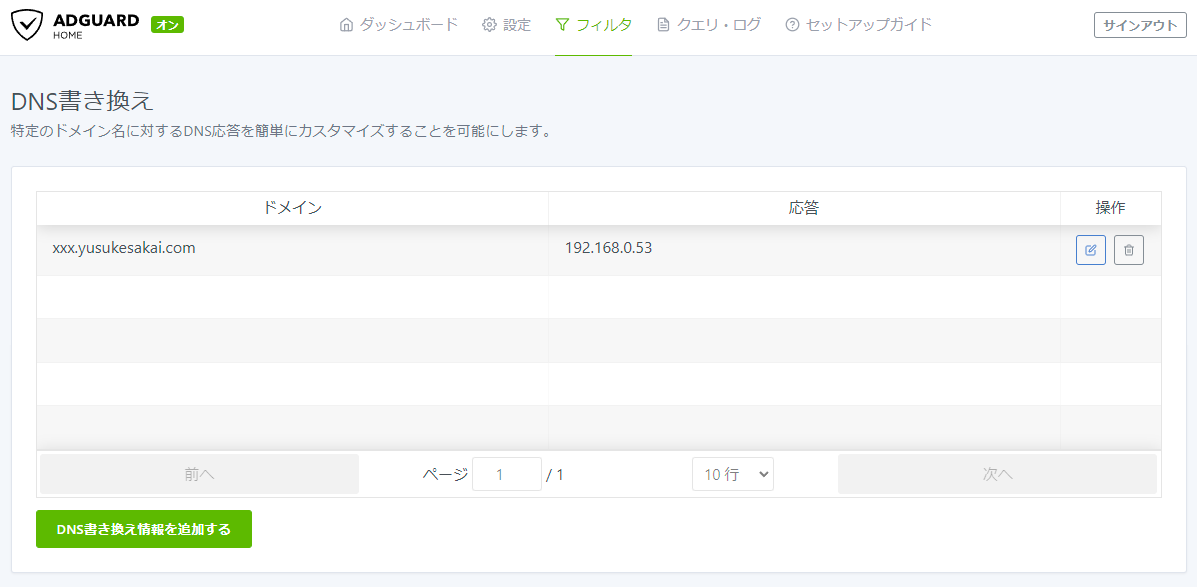The width and height of the screenshot is (1197, 587).
Task: Switch to the クエリ・ログ page
Action: 712,24
